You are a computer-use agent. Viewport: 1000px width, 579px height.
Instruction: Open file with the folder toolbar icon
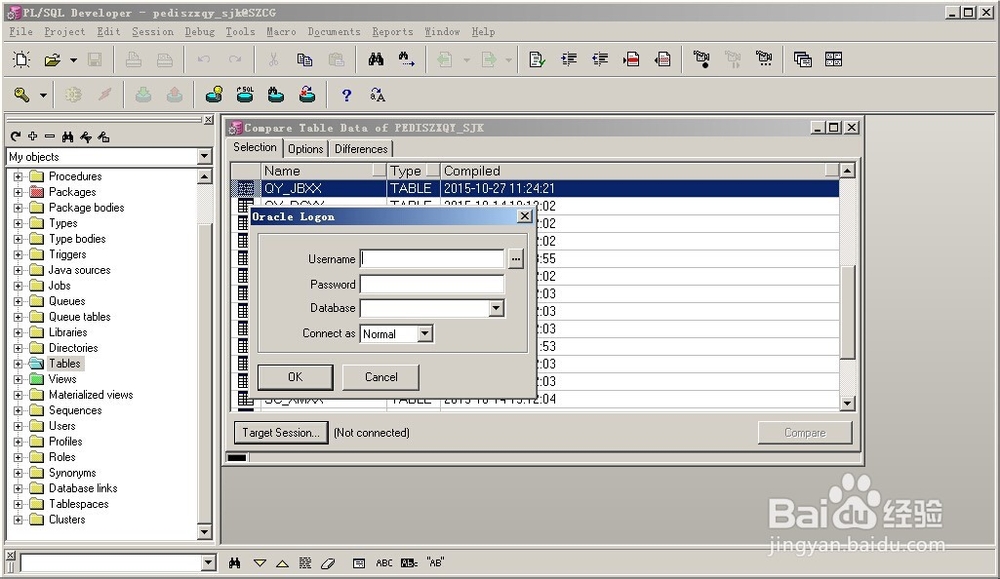52,60
